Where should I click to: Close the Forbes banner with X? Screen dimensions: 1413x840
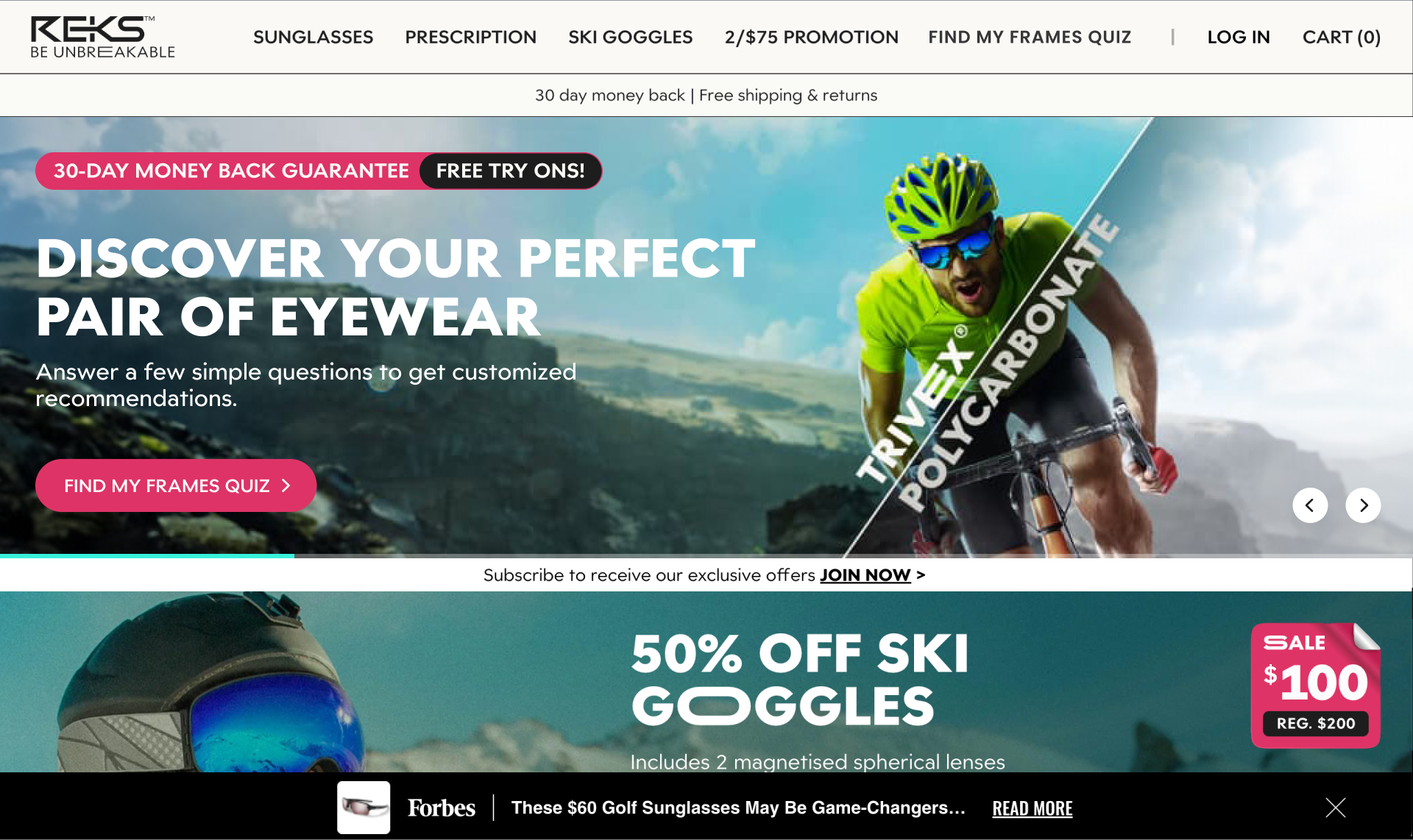point(1335,808)
